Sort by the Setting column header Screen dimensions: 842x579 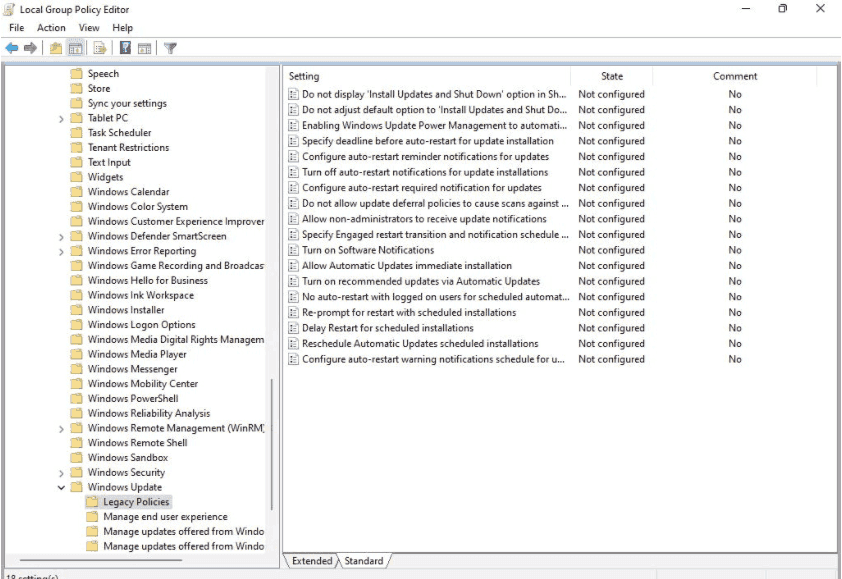427,76
